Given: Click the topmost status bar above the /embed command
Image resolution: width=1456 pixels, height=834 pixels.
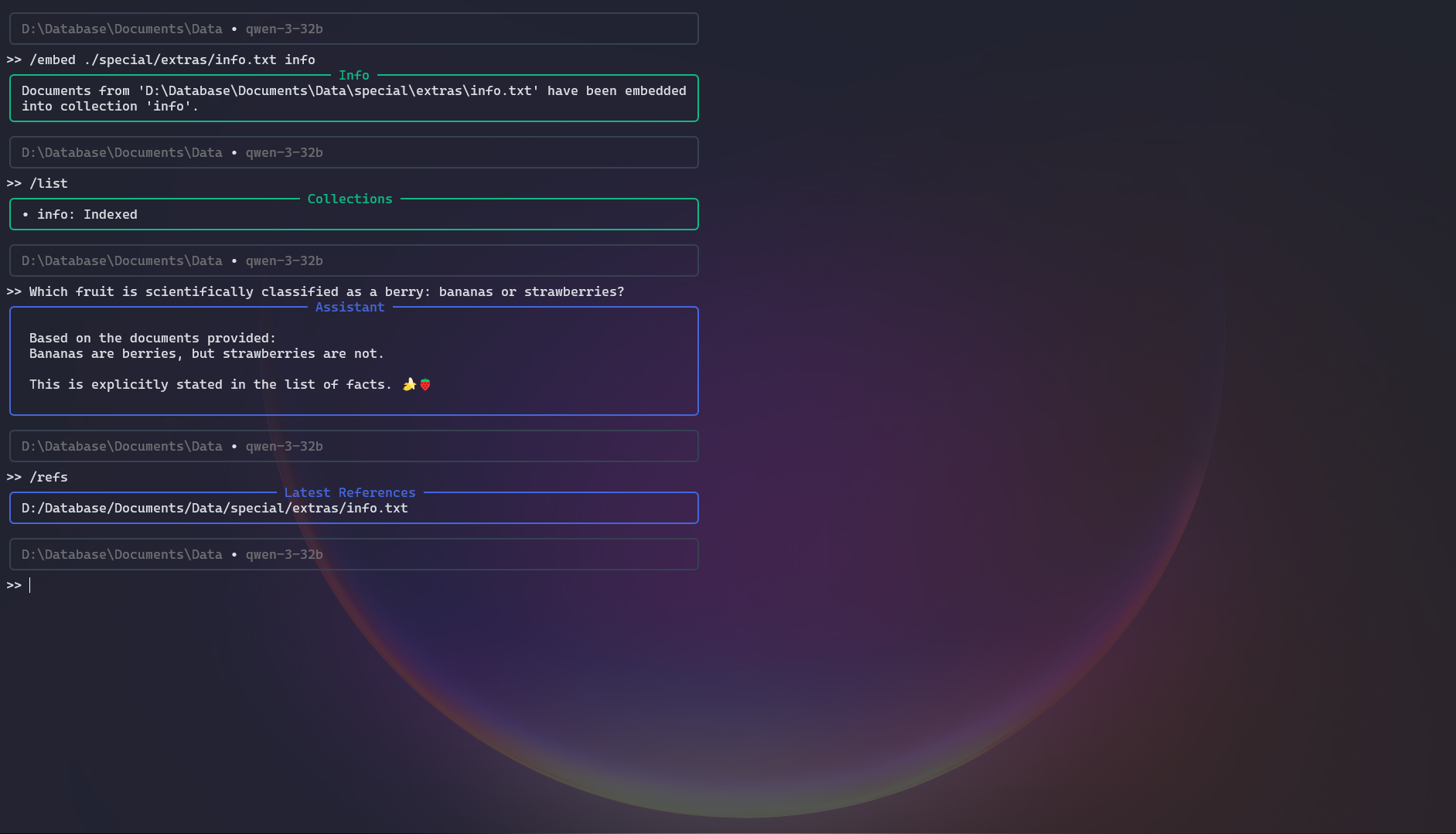Looking at the screenshot, I should pos(353,29).
